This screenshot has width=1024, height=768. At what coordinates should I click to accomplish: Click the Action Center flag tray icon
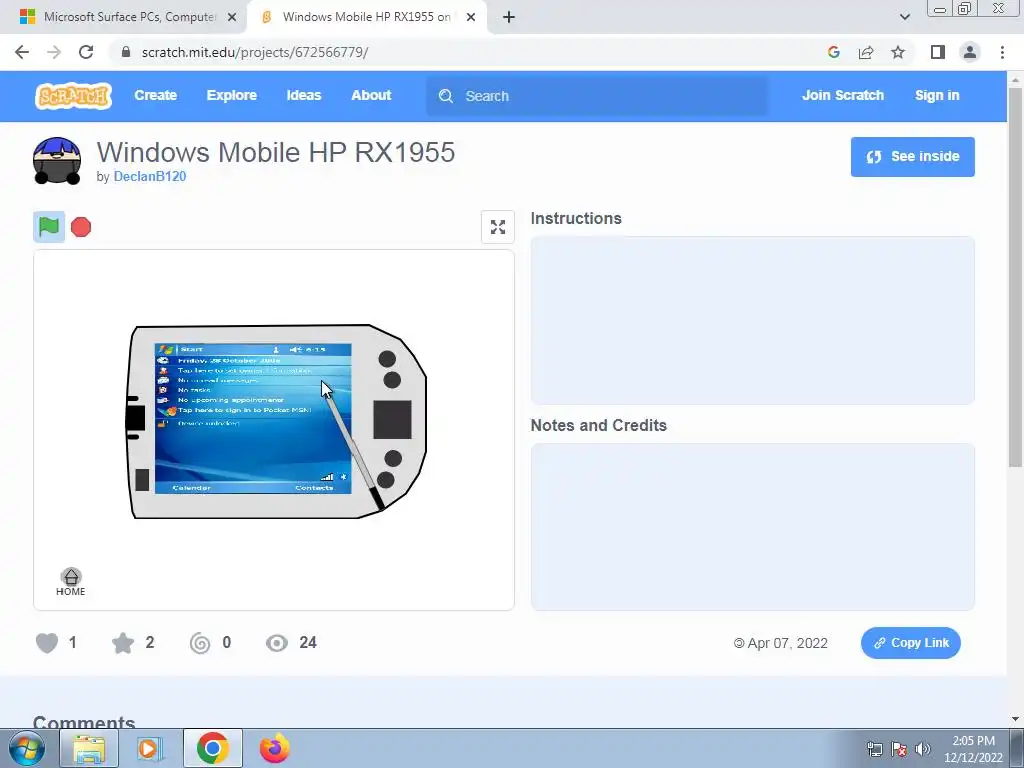click(x=899, y=749)
